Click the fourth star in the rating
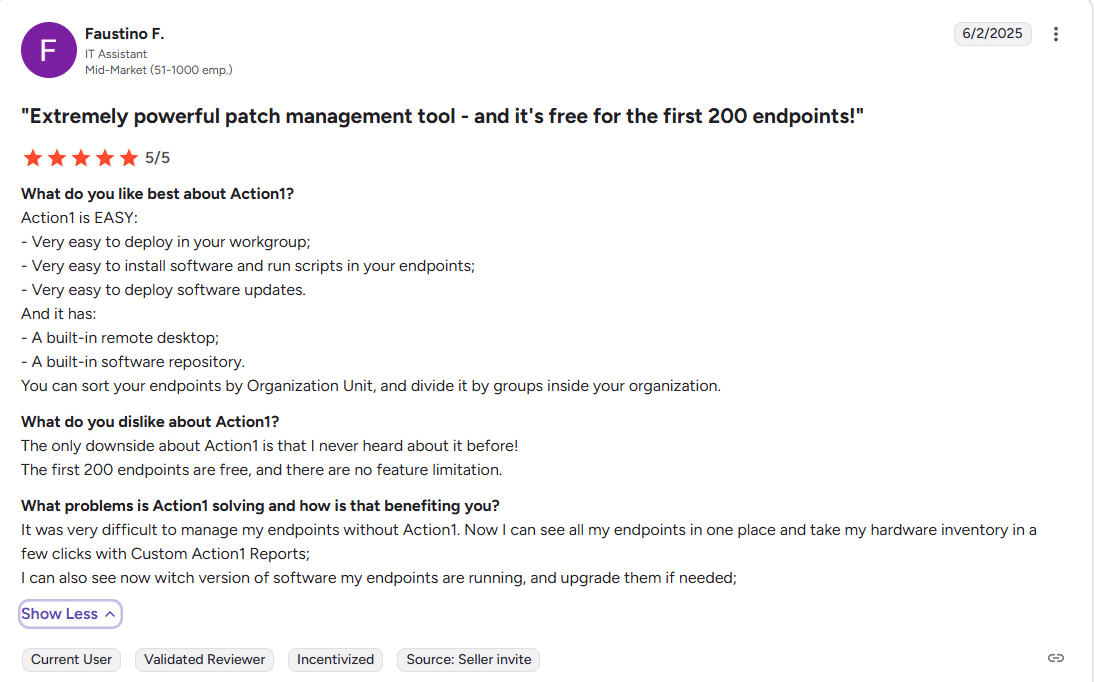Image resolution: width=1094 pixels, height=682 pixels. coord(105,158)
